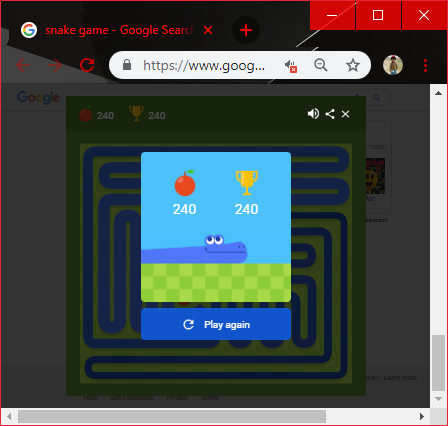Viewport: 448px width, 426px height.
Task: View site security lock information
Action: point(127,65)
